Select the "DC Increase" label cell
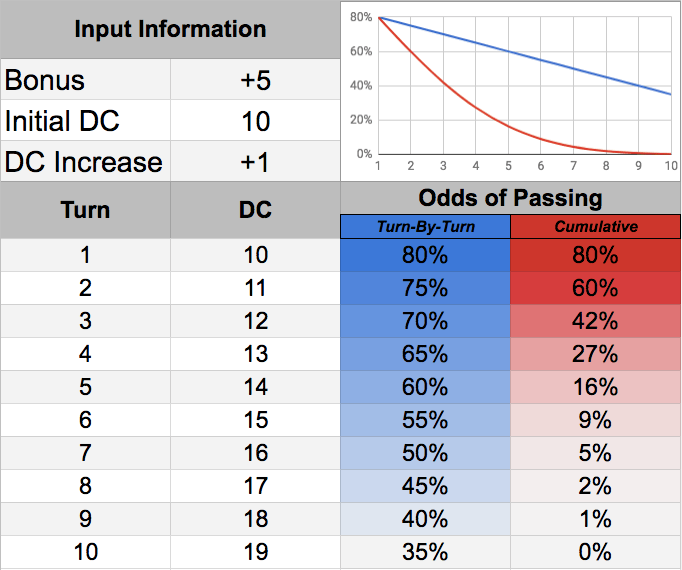The image size is (682, 570). (x=85, y=161)
